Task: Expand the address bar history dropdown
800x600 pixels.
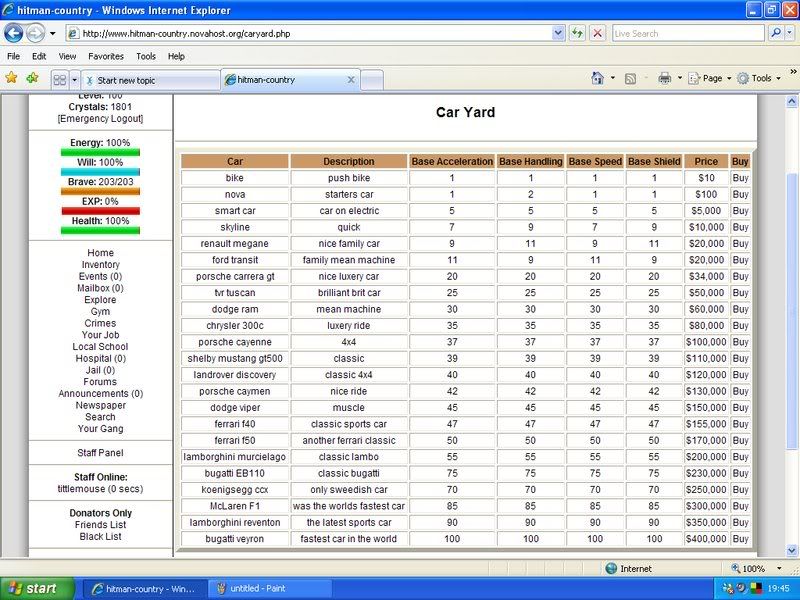Action: coord(558,33)
